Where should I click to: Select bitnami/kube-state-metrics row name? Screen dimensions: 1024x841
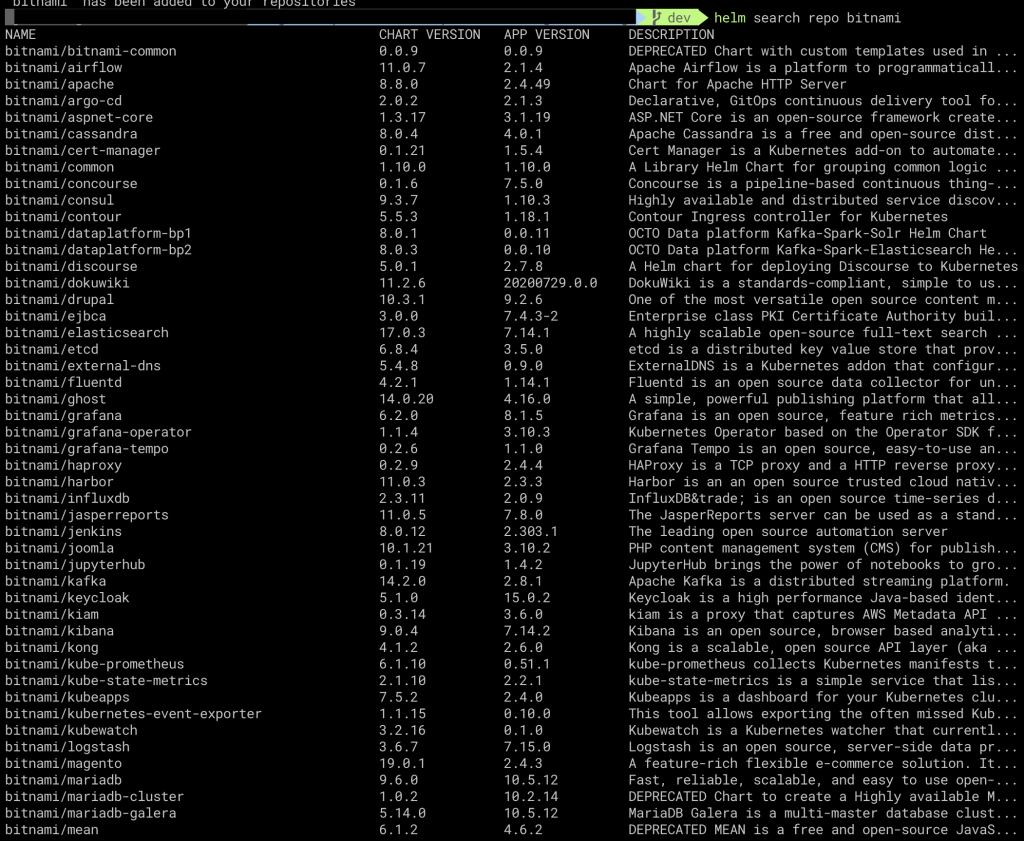[x=106, y=681]
